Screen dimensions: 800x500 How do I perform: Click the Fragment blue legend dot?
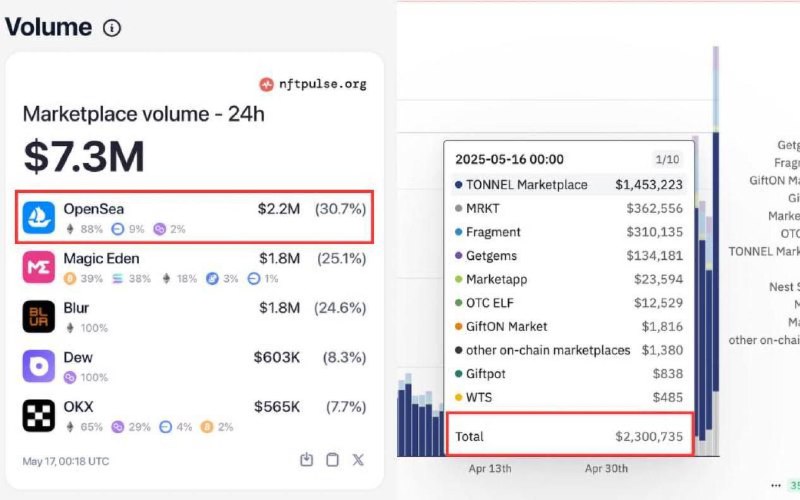458,232
